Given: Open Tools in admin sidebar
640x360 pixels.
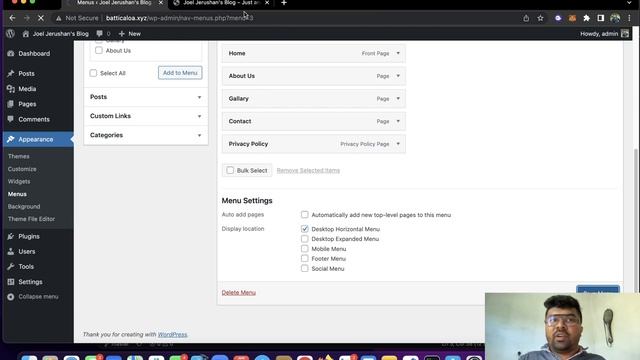Looking at the screenshot, I should (x=26, y=267).
